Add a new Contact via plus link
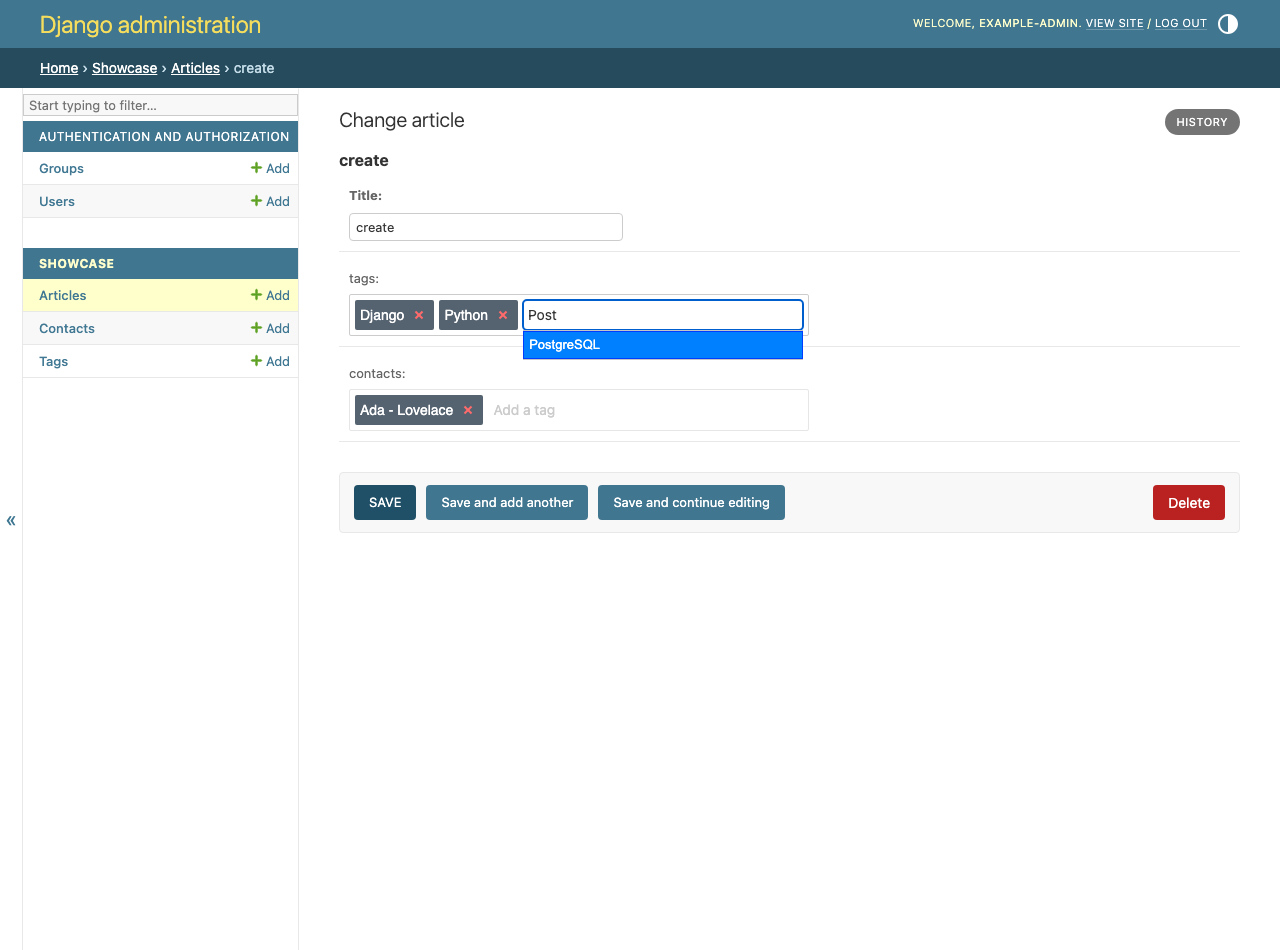The image size is (1280, 950). point(270,328)
